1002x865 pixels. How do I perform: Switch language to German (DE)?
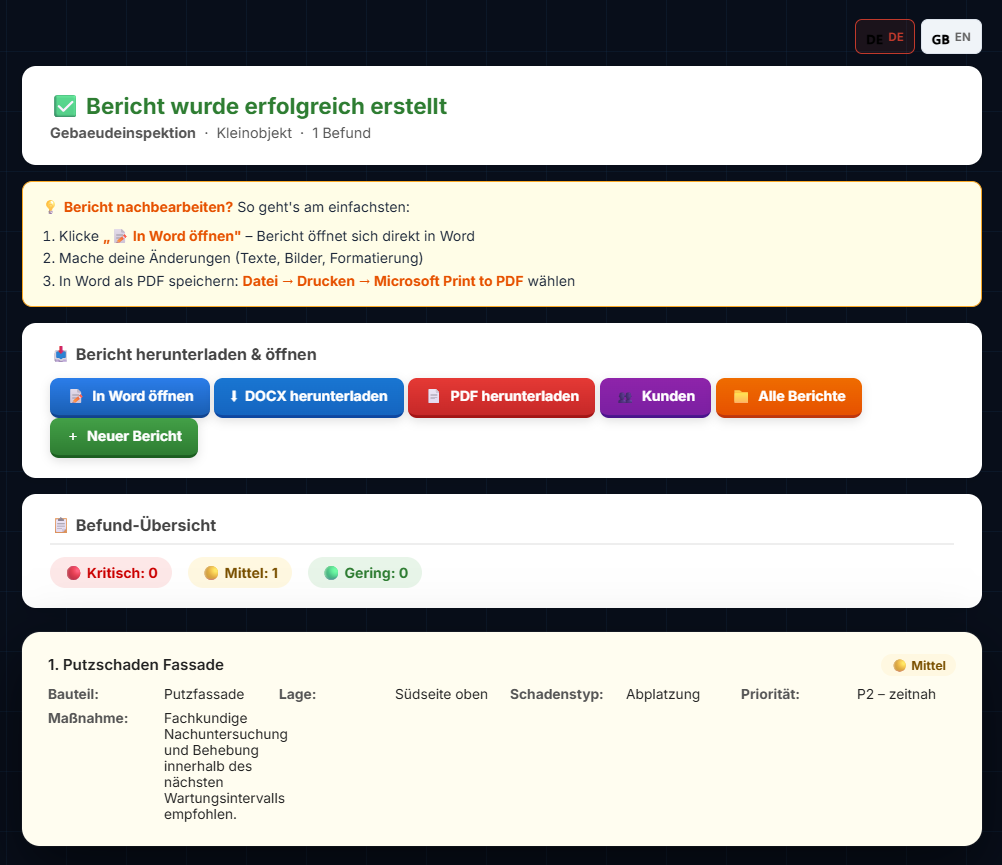pyautogui.click(x=884, y=38)
